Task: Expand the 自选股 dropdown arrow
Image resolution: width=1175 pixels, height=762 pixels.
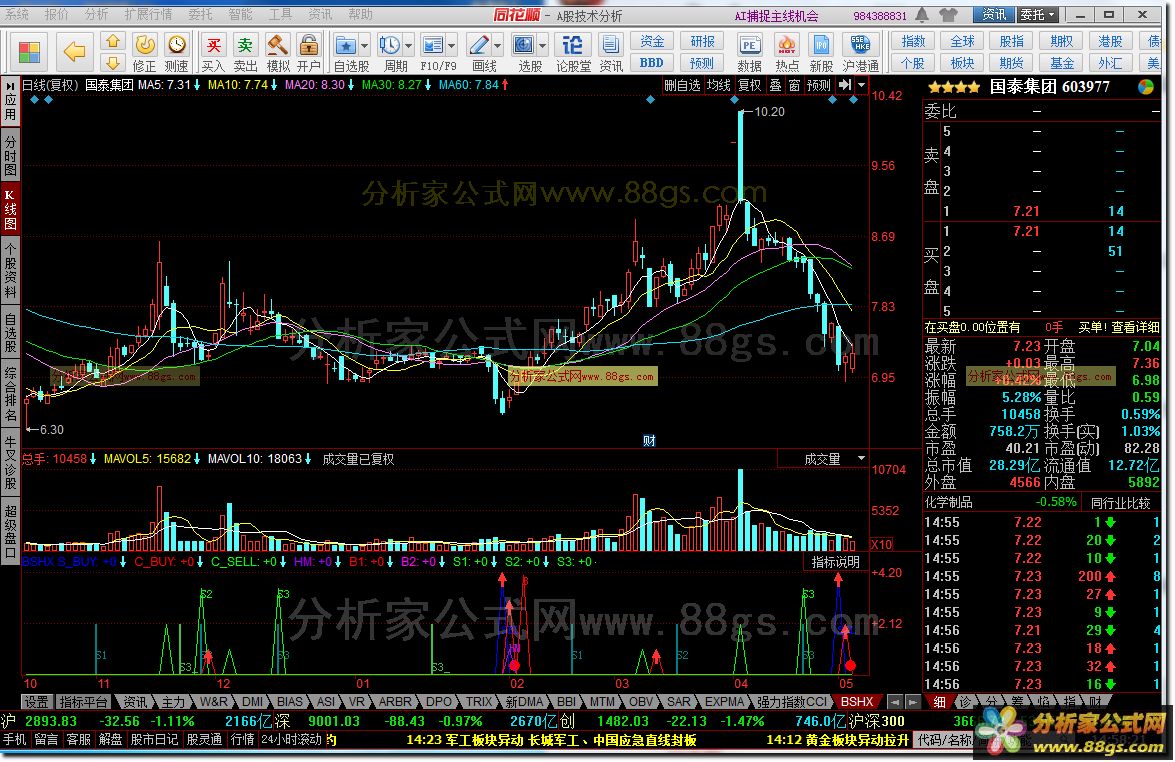Action: pos(365,46)
